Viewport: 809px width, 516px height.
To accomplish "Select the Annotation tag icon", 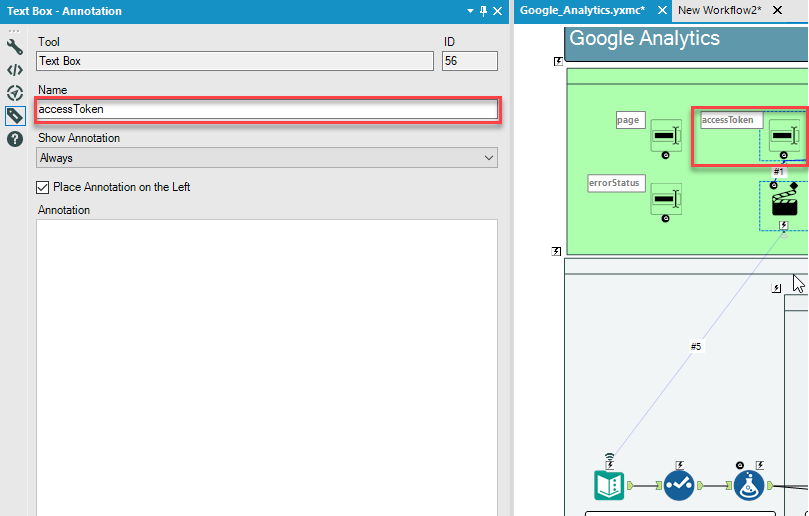I will [14, 116].
